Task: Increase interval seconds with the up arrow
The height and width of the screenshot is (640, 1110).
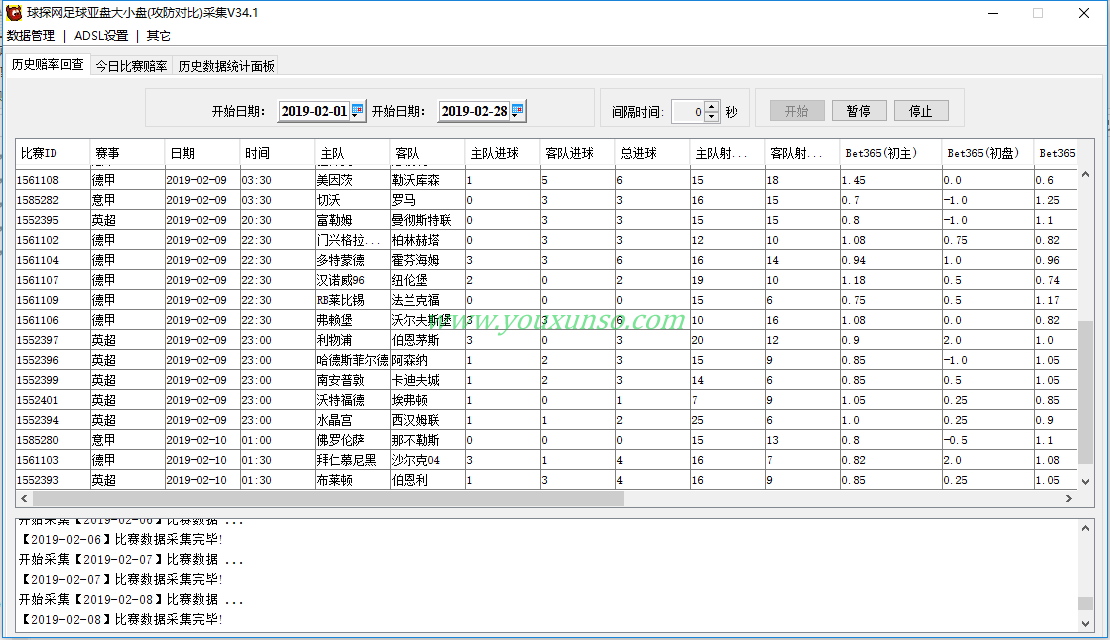Action: [711, 106]
